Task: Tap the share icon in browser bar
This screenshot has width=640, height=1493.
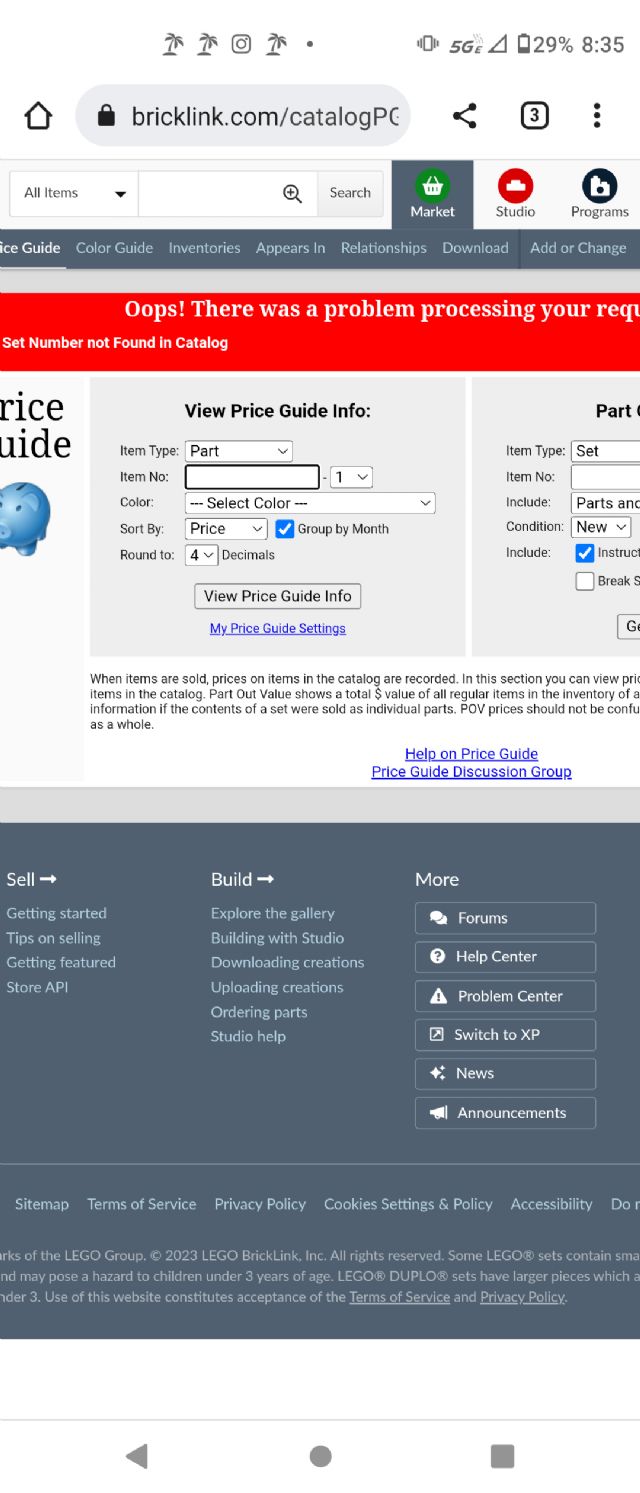Action: (x=464, y=116)
